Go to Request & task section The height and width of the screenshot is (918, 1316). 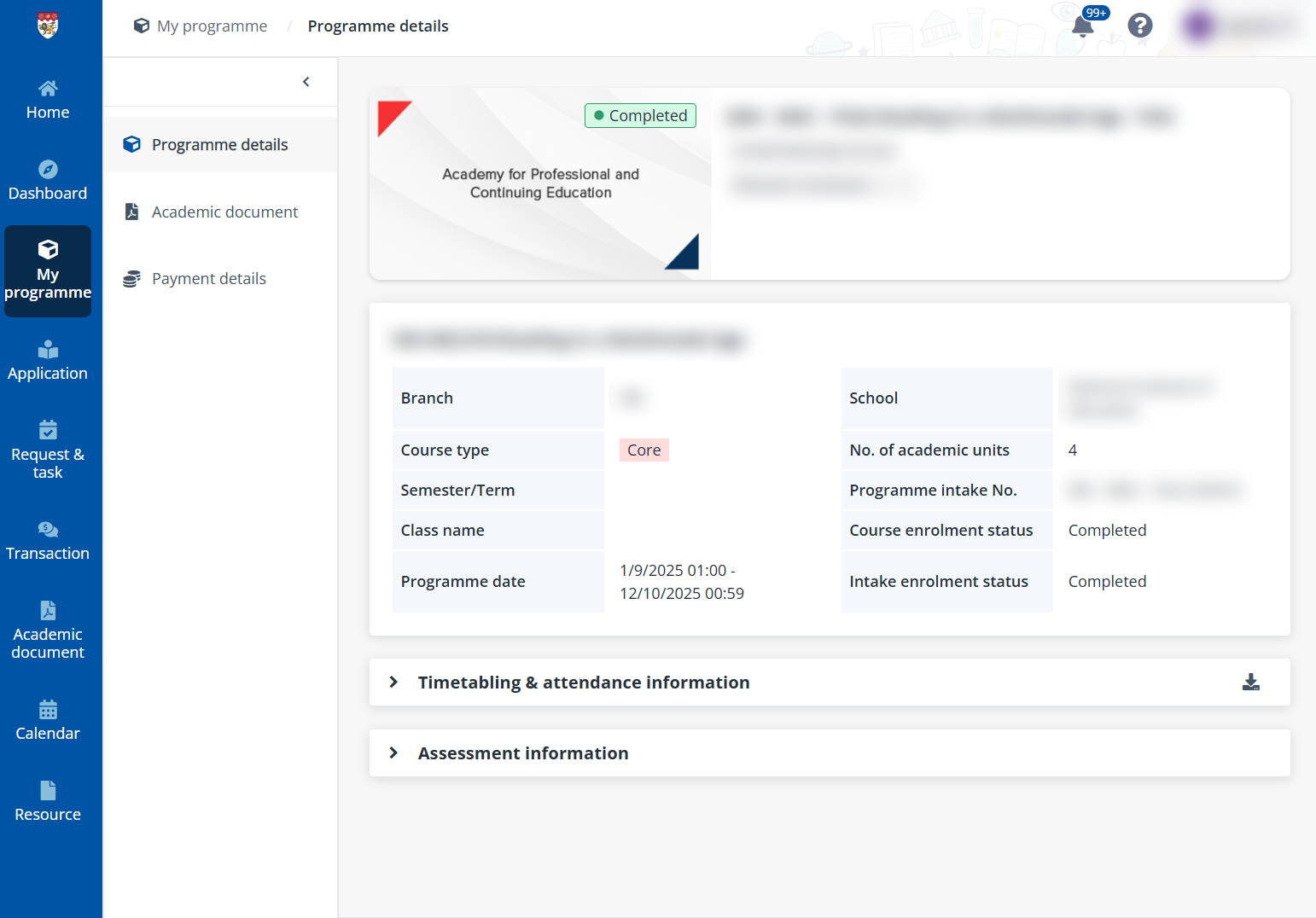click(x=48, y=451)
